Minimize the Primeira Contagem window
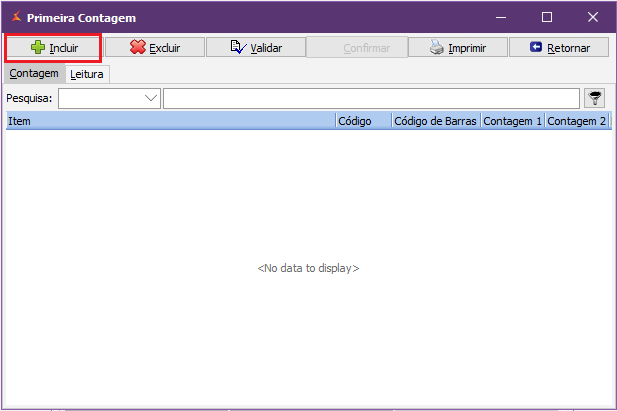This screenshot has width=617, height=411. click(x=501, y=17)
